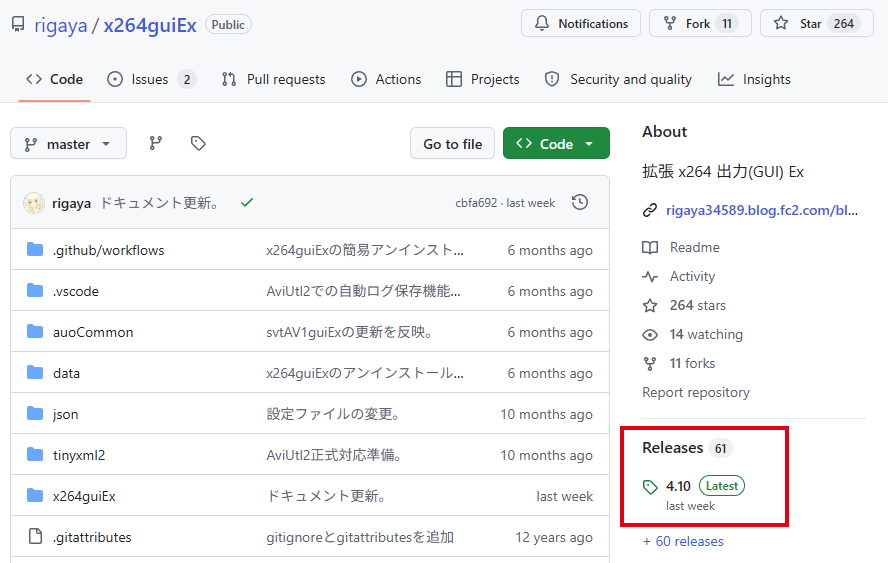Click the link chain icon in About
The height and width of the screenshot is (563, 888).
pos(650,210)
